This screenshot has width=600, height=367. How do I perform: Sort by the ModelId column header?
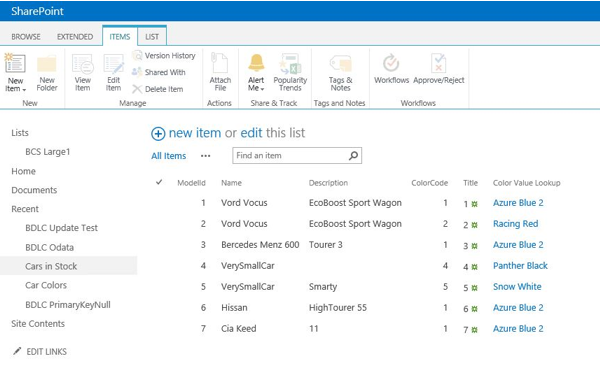click(x=191, y=183)
